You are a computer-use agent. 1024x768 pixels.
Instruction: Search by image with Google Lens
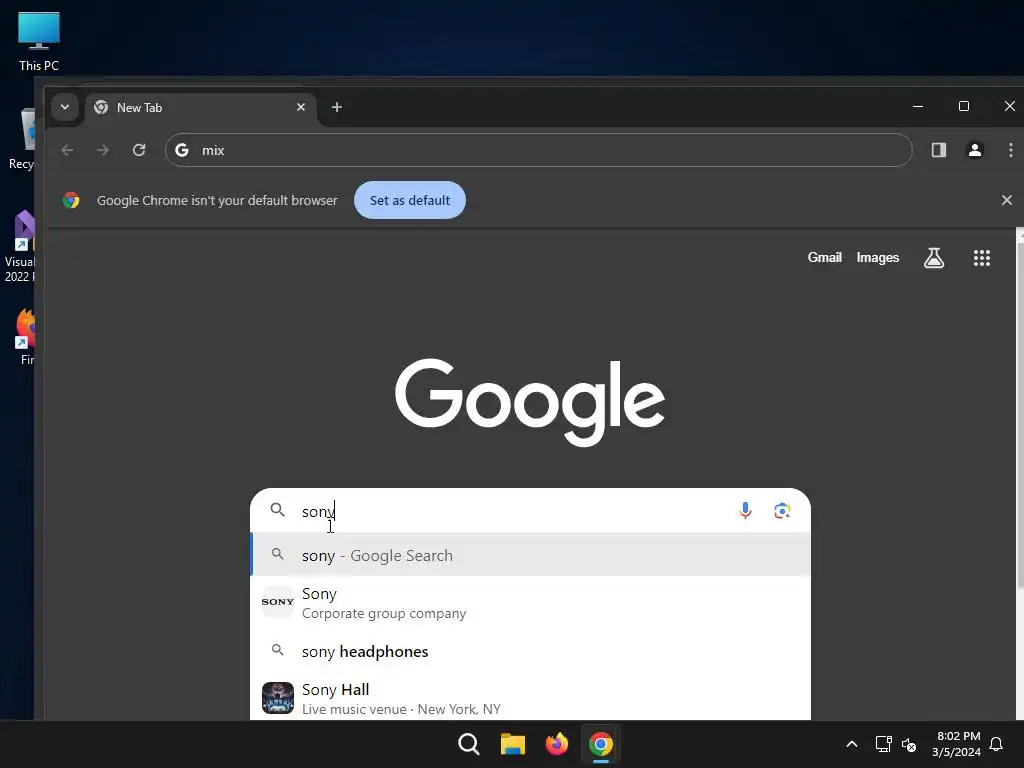pyautogui.click(x=782, y=510)
